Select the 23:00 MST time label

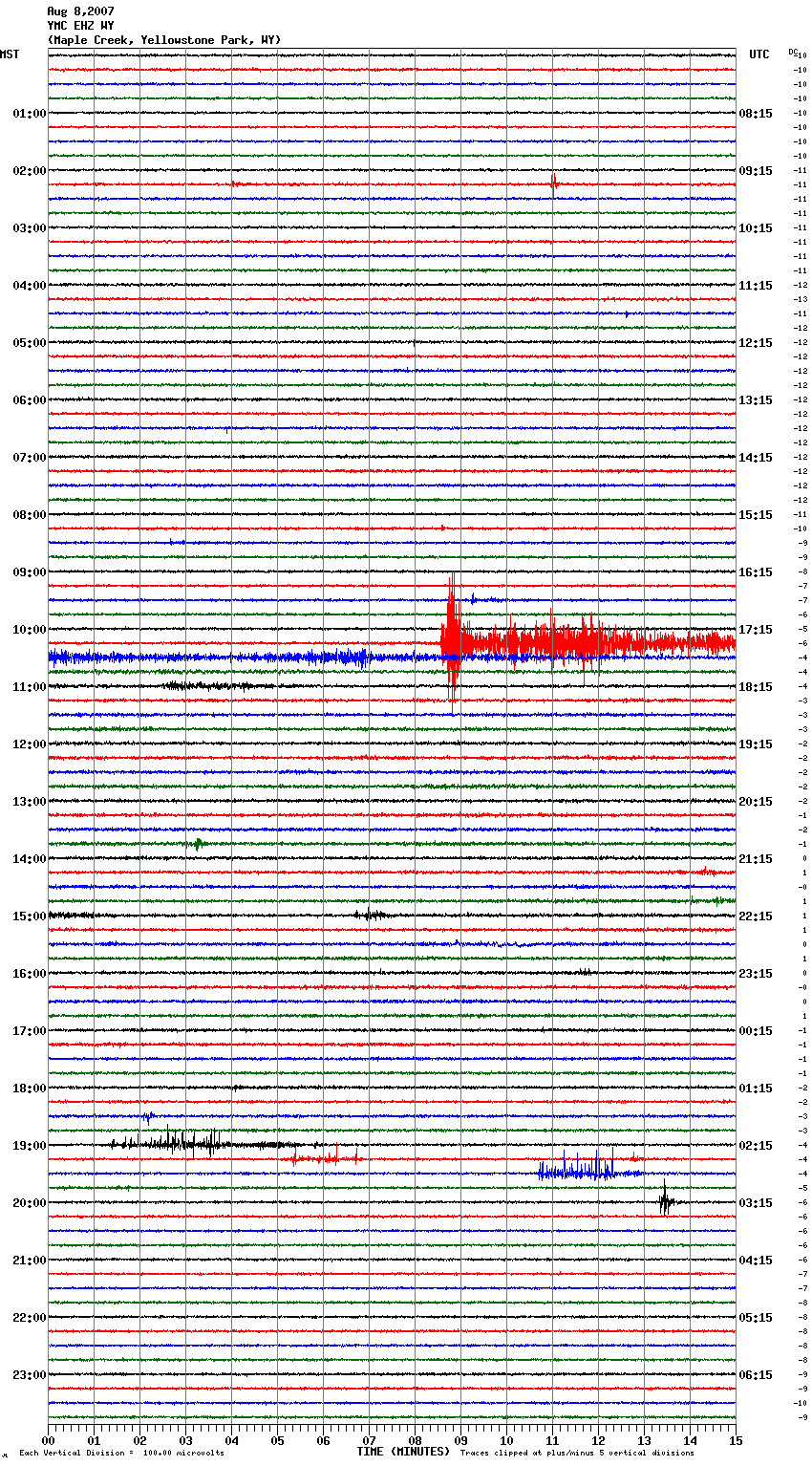(x=29, y=1375)
